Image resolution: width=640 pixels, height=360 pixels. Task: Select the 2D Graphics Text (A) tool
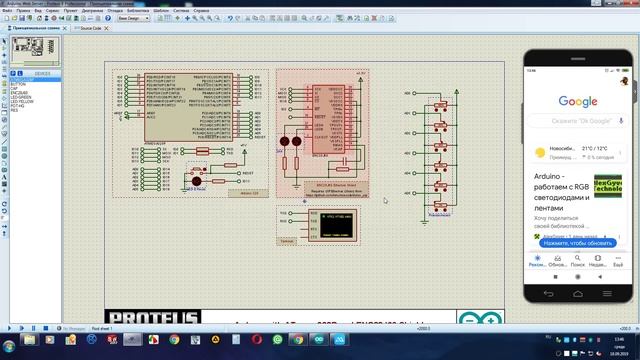point(4,177)
